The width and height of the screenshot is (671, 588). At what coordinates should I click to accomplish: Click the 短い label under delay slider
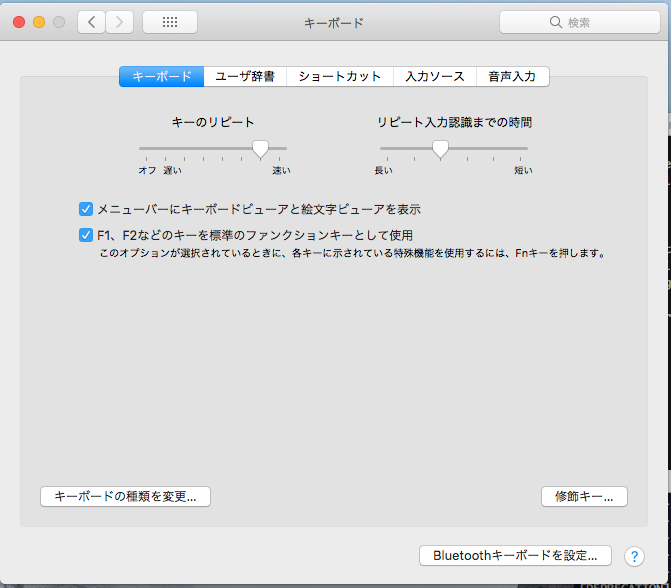[523, 170]
